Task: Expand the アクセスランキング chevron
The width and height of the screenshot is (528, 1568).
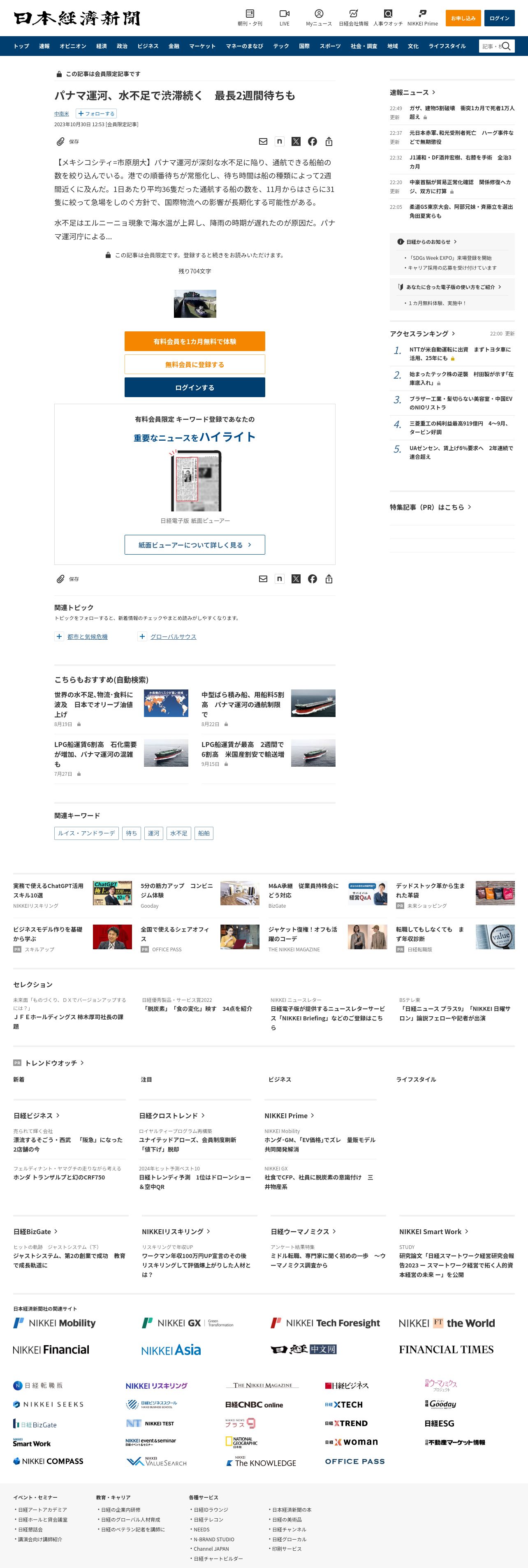Action: [x=453, y=333]
